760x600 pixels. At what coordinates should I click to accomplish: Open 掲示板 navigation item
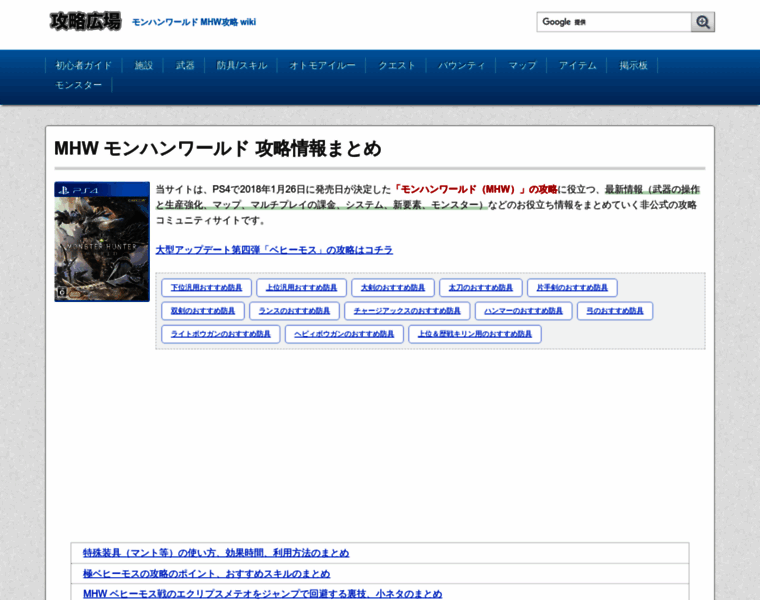[633, 65]
